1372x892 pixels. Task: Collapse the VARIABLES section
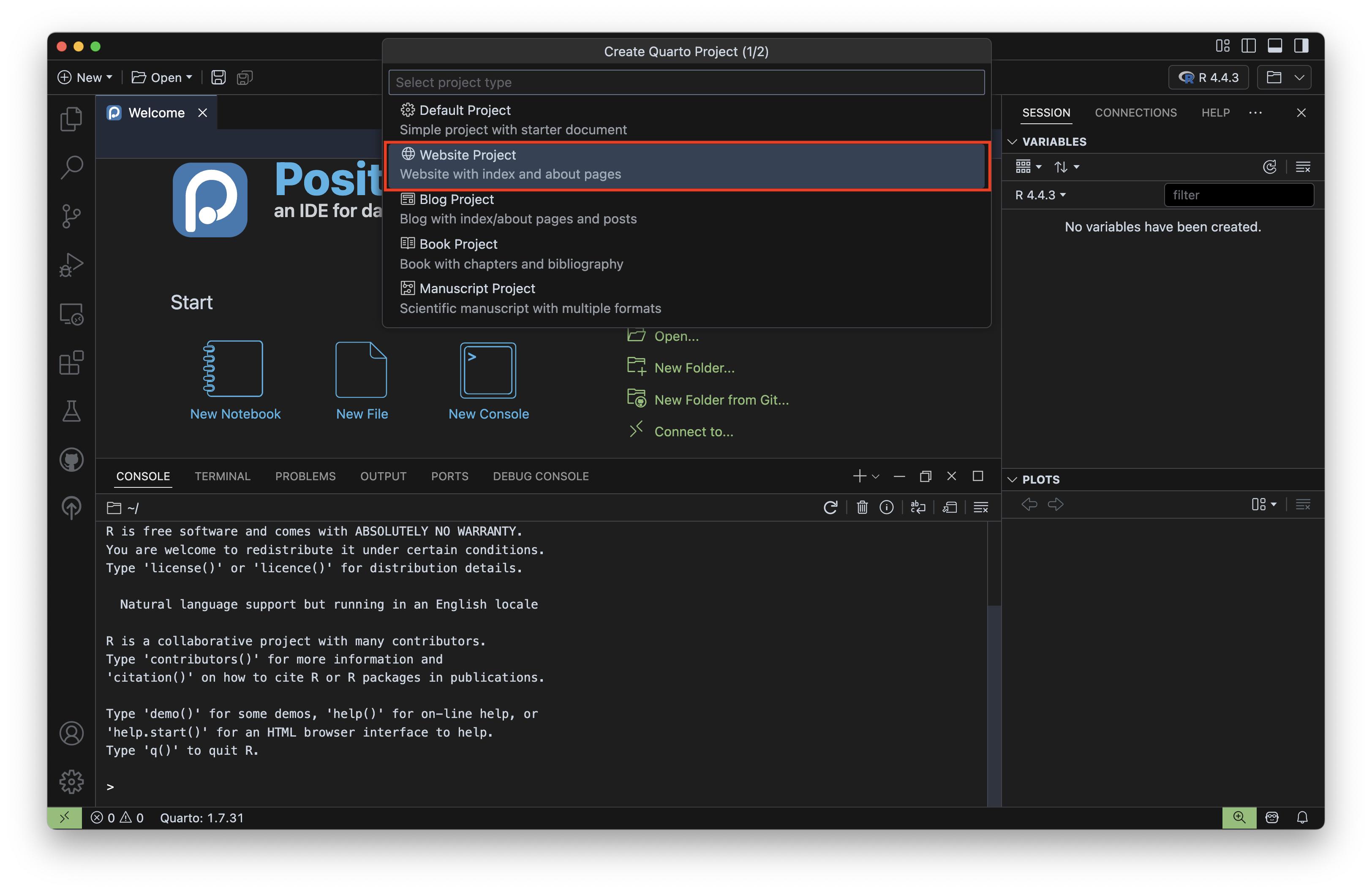coord(1011,141)
